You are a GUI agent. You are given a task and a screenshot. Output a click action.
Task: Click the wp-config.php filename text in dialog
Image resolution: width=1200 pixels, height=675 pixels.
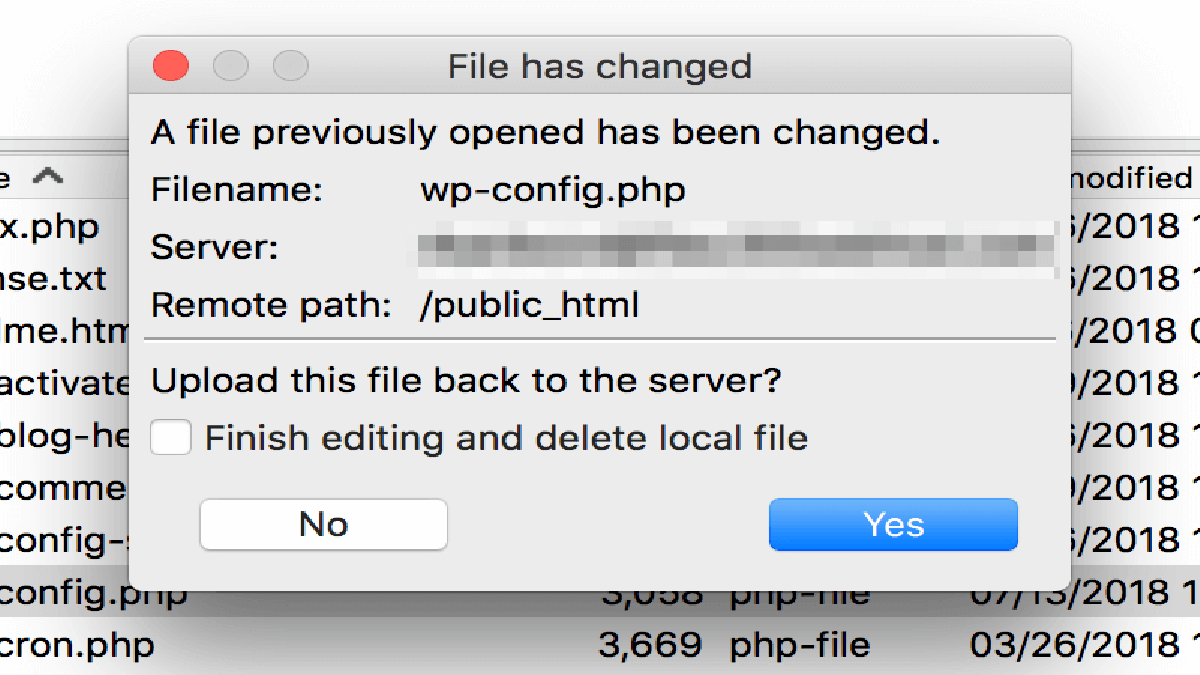553,191
